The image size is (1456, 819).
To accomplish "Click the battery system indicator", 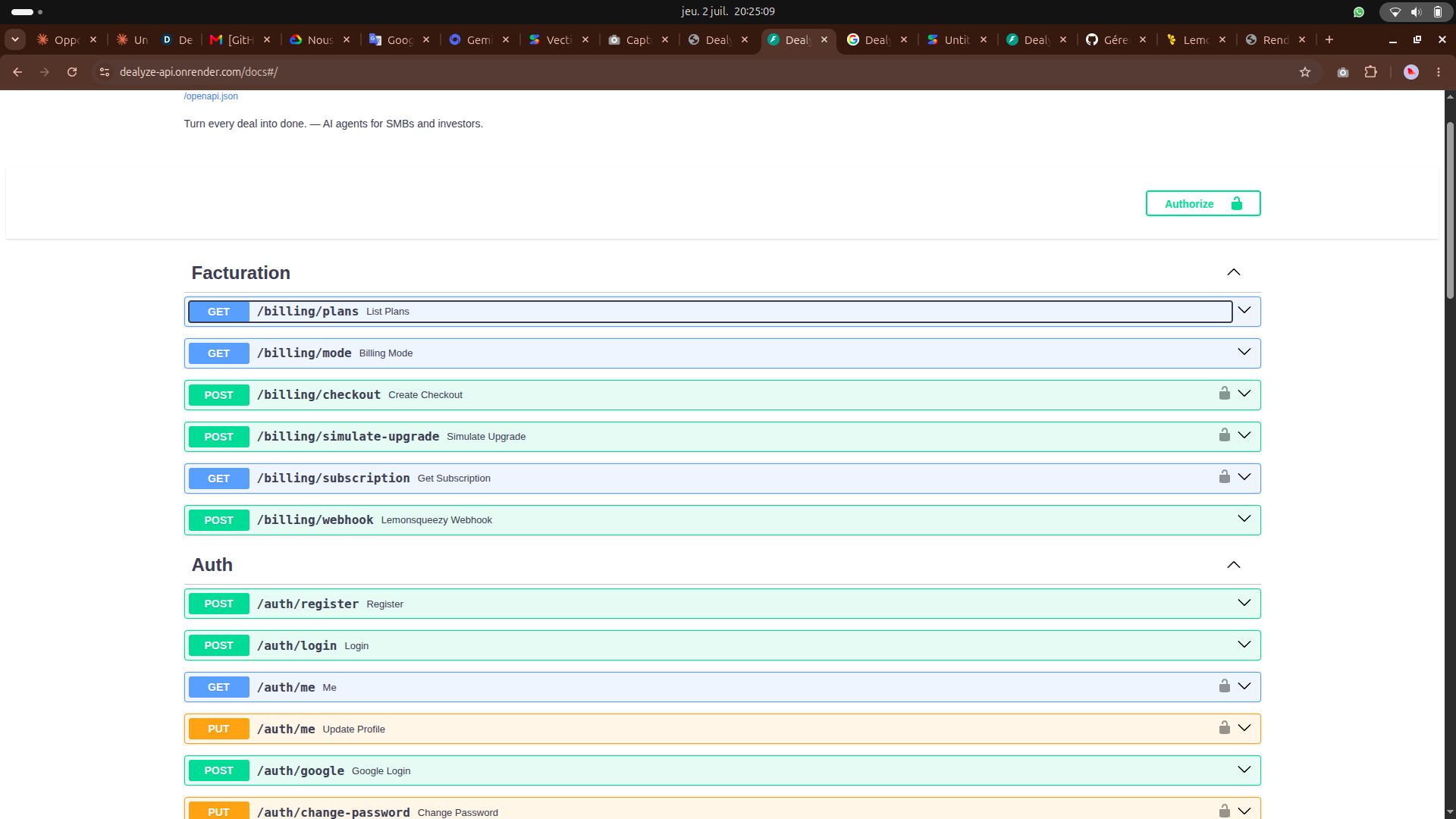I will click(1437, 11).
